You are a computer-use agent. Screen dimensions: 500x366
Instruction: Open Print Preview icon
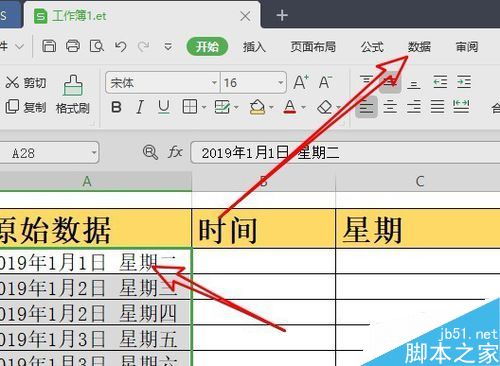click(97, 46)
